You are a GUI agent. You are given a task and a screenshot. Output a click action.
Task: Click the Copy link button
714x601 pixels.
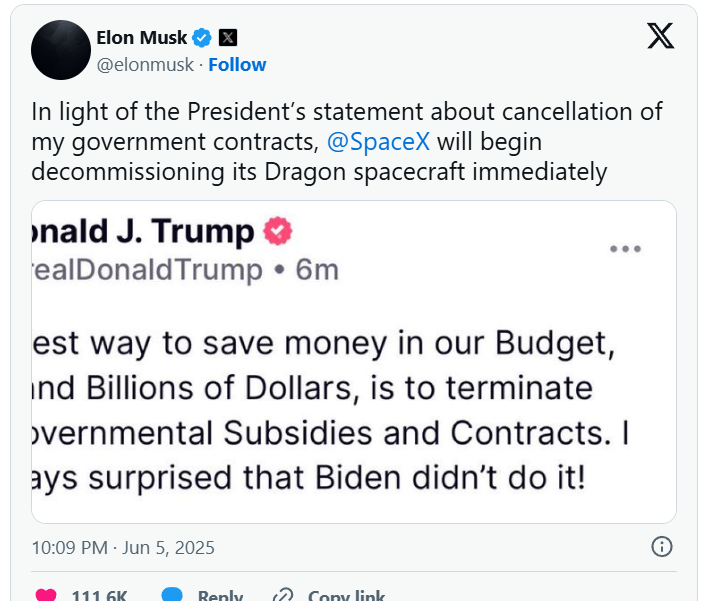283,594
